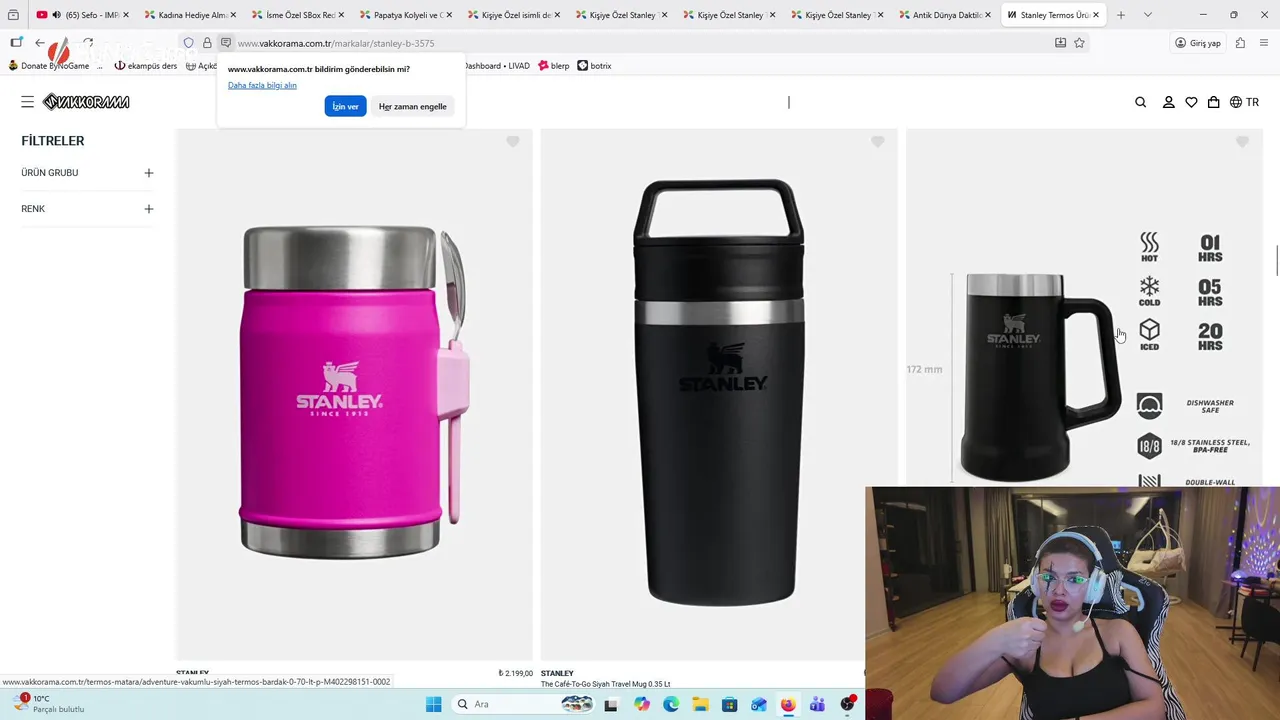Click Her zaman engelle button

pyautogui.click(x=413, y=106)
